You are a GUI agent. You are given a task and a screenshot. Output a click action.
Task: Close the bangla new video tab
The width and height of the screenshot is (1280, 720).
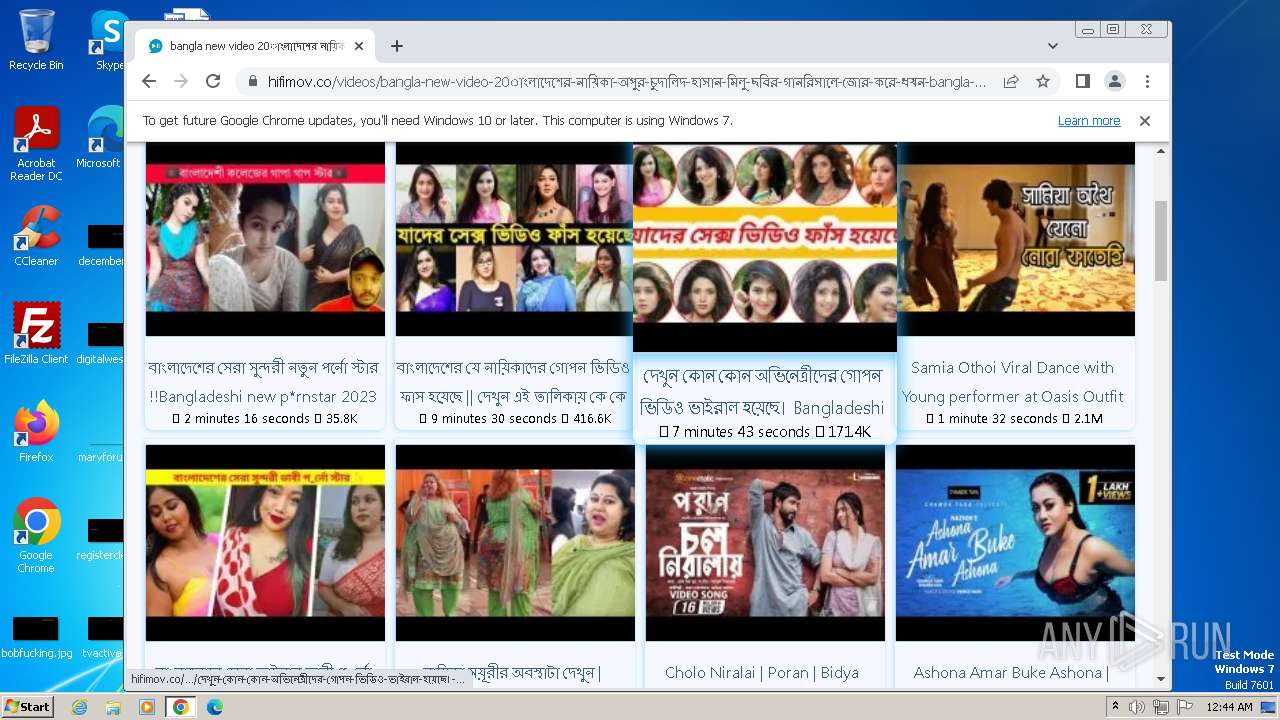pyautogui.click(x=358, y=46)
